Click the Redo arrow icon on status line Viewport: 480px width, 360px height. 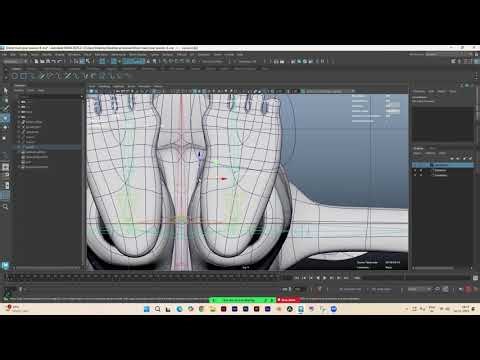(60, 61)
